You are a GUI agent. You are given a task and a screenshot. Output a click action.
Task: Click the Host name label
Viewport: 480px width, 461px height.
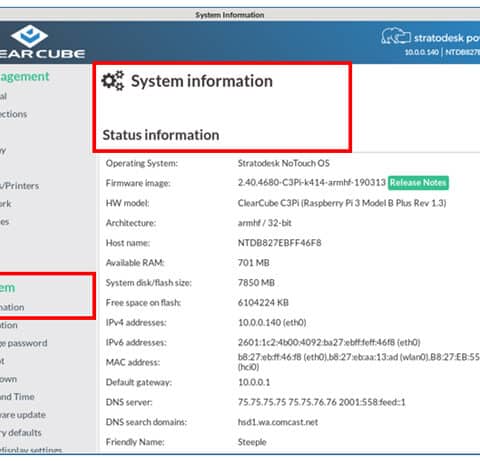128,243
